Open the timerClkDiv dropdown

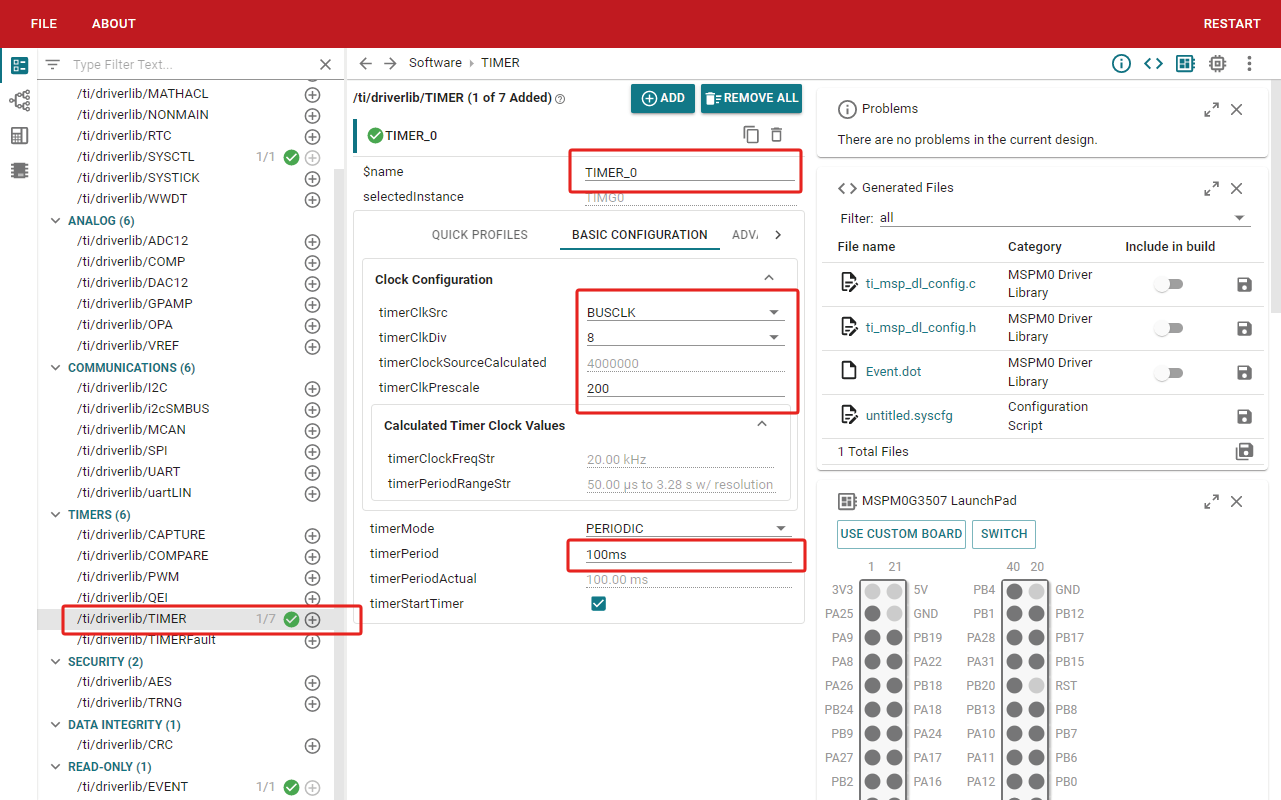685,338
